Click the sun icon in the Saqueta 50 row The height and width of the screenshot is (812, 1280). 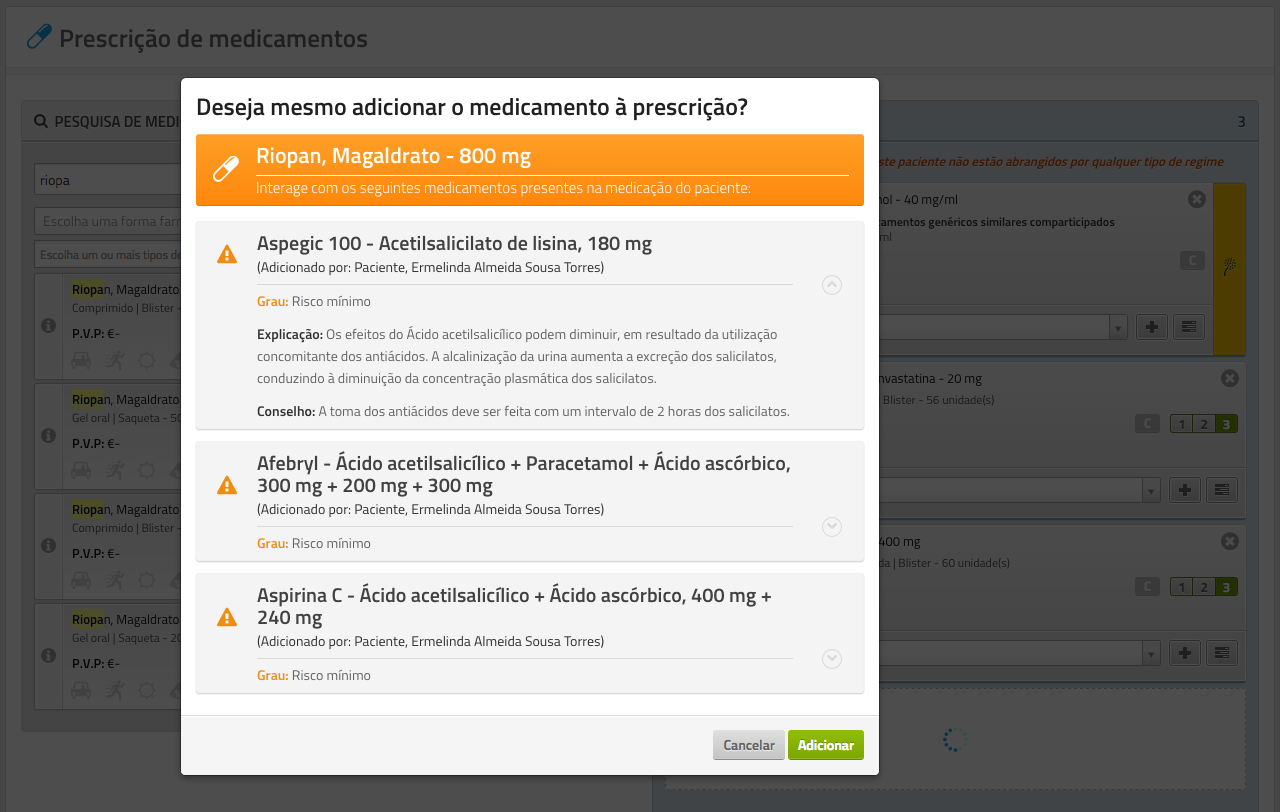[147, 469]
